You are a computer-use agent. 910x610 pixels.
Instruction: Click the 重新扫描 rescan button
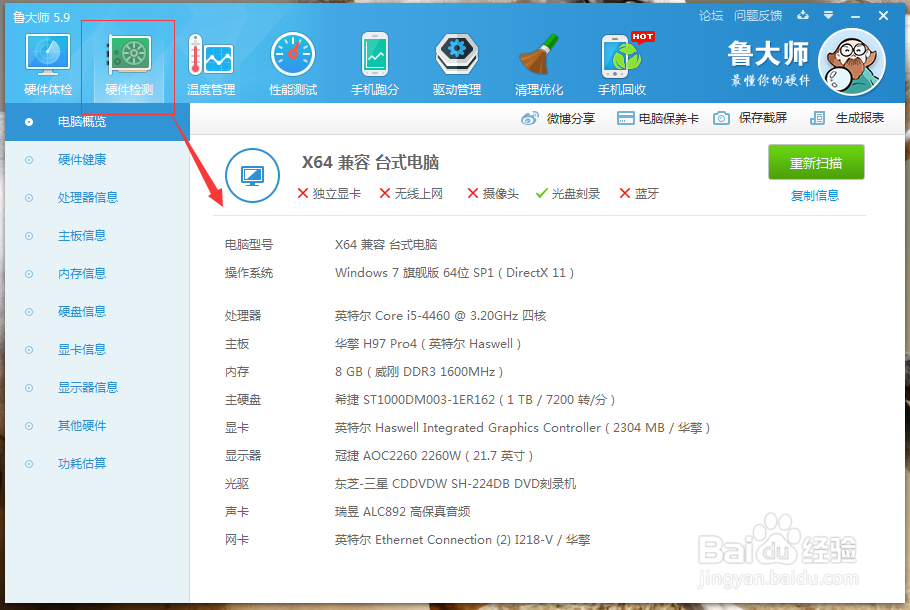pyautogui.click(x=816, y=163)
